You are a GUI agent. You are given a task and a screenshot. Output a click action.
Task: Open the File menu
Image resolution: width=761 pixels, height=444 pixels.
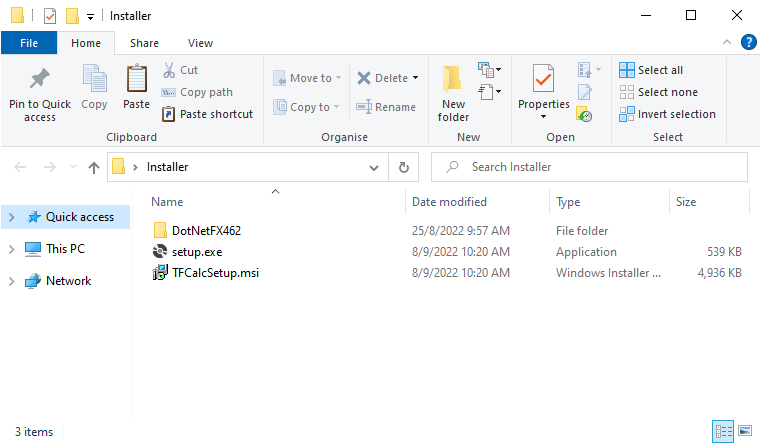[29, 43]
